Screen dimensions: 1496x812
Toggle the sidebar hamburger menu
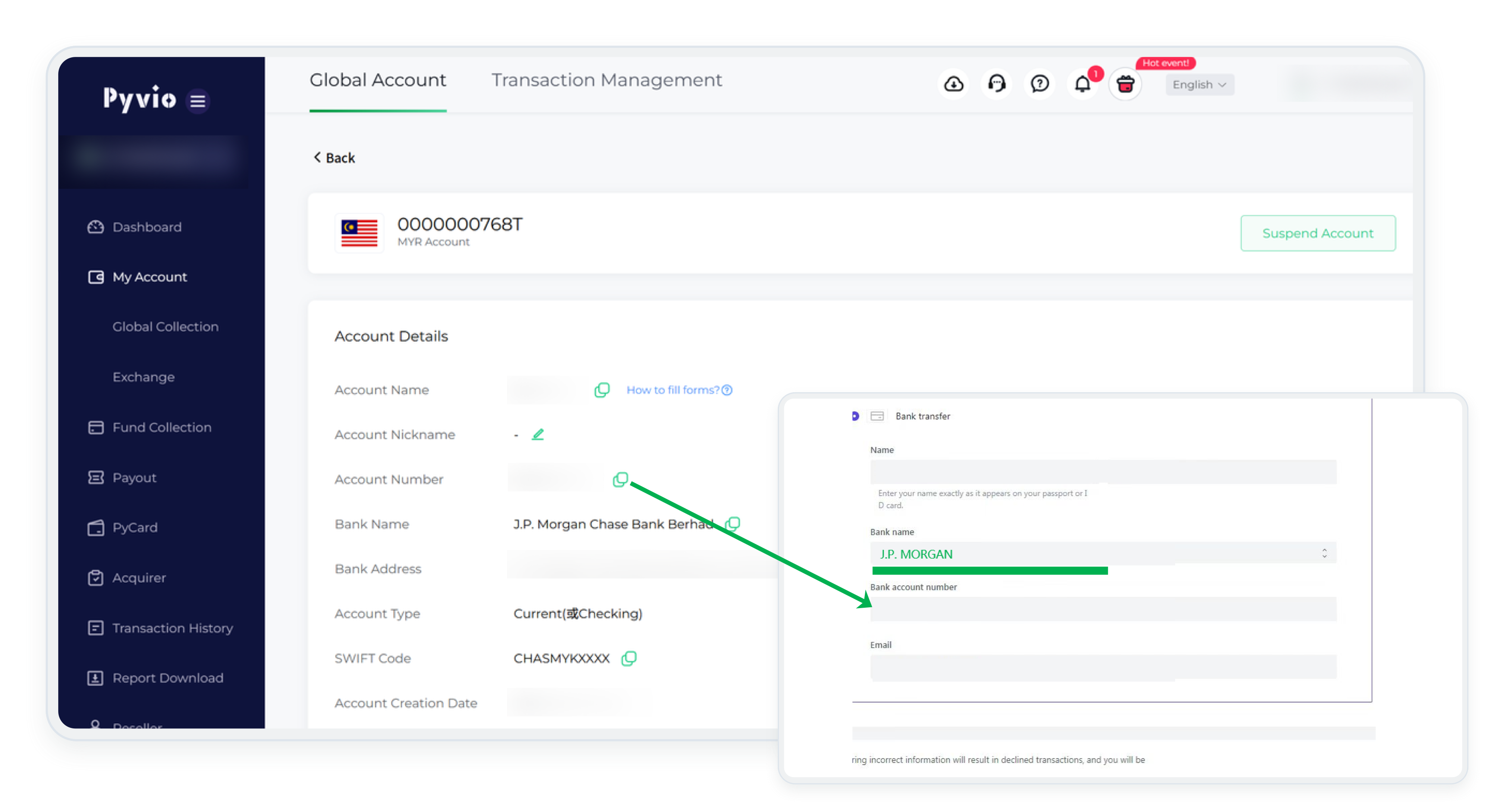click(x=198, y=101)
